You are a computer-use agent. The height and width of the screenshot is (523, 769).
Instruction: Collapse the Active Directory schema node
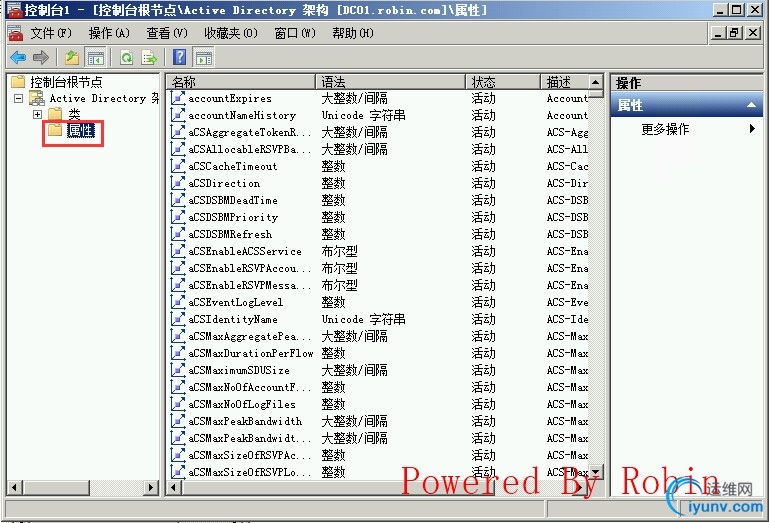click(19, 99)
